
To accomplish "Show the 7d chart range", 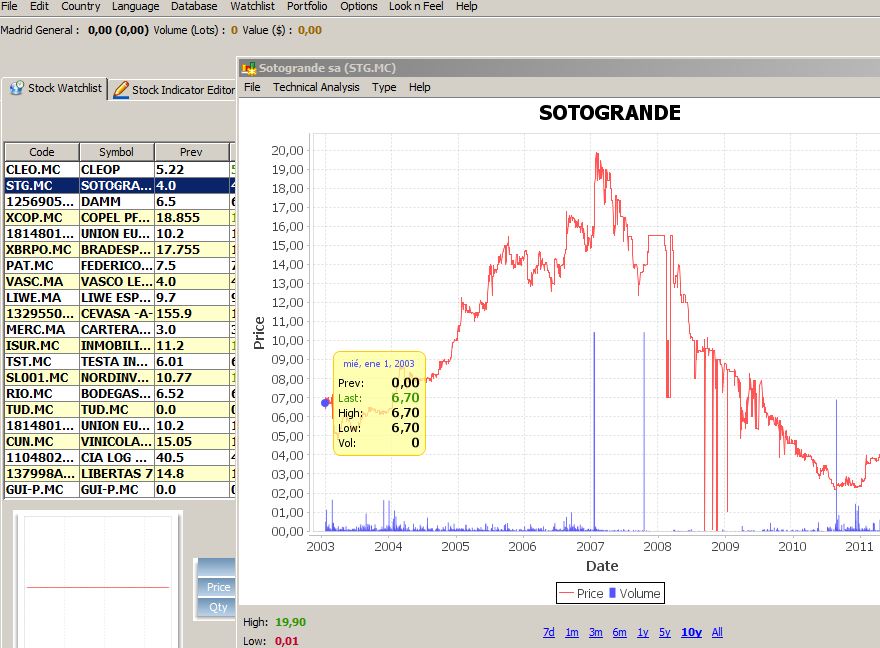I will click(549, 632).
